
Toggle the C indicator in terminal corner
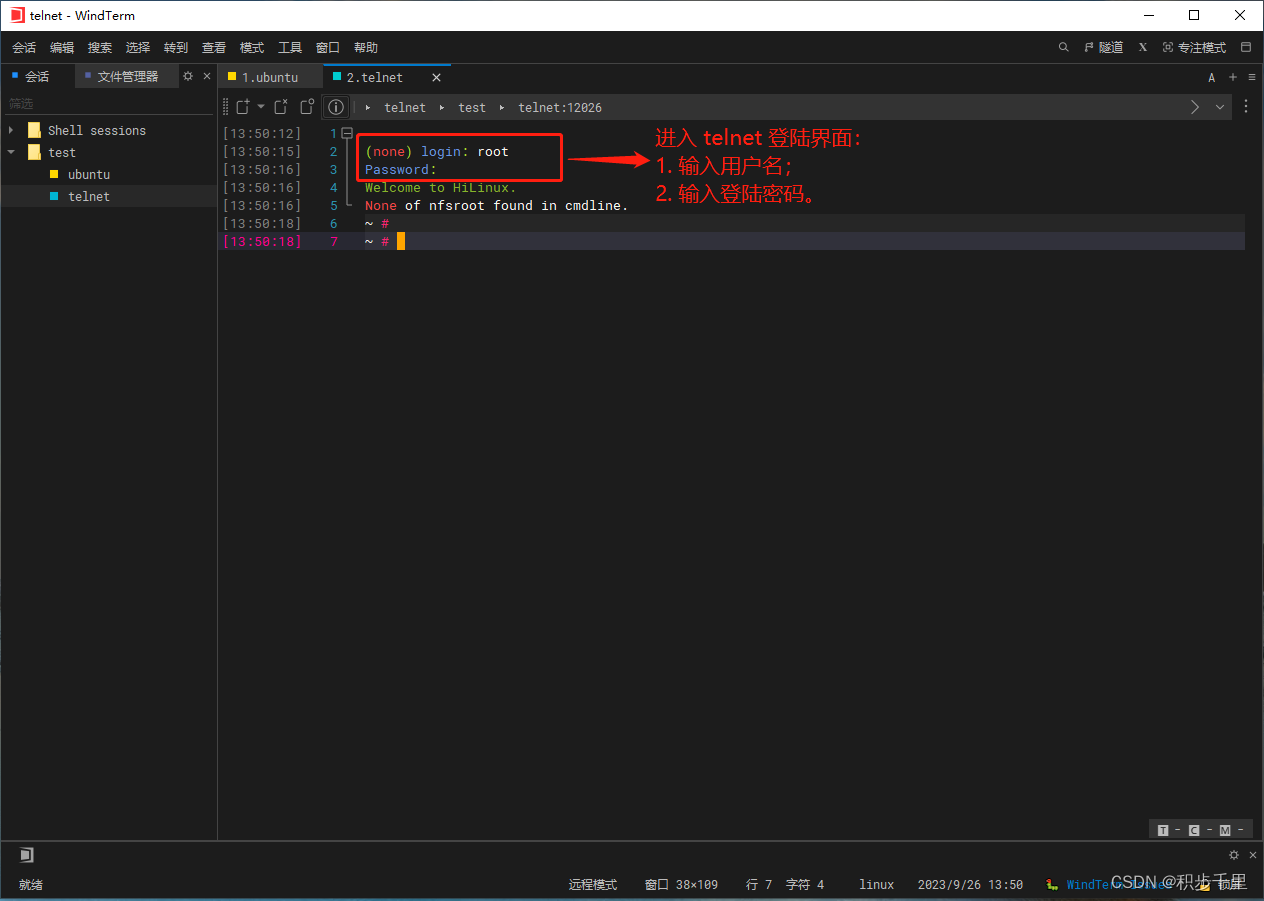1194,830
